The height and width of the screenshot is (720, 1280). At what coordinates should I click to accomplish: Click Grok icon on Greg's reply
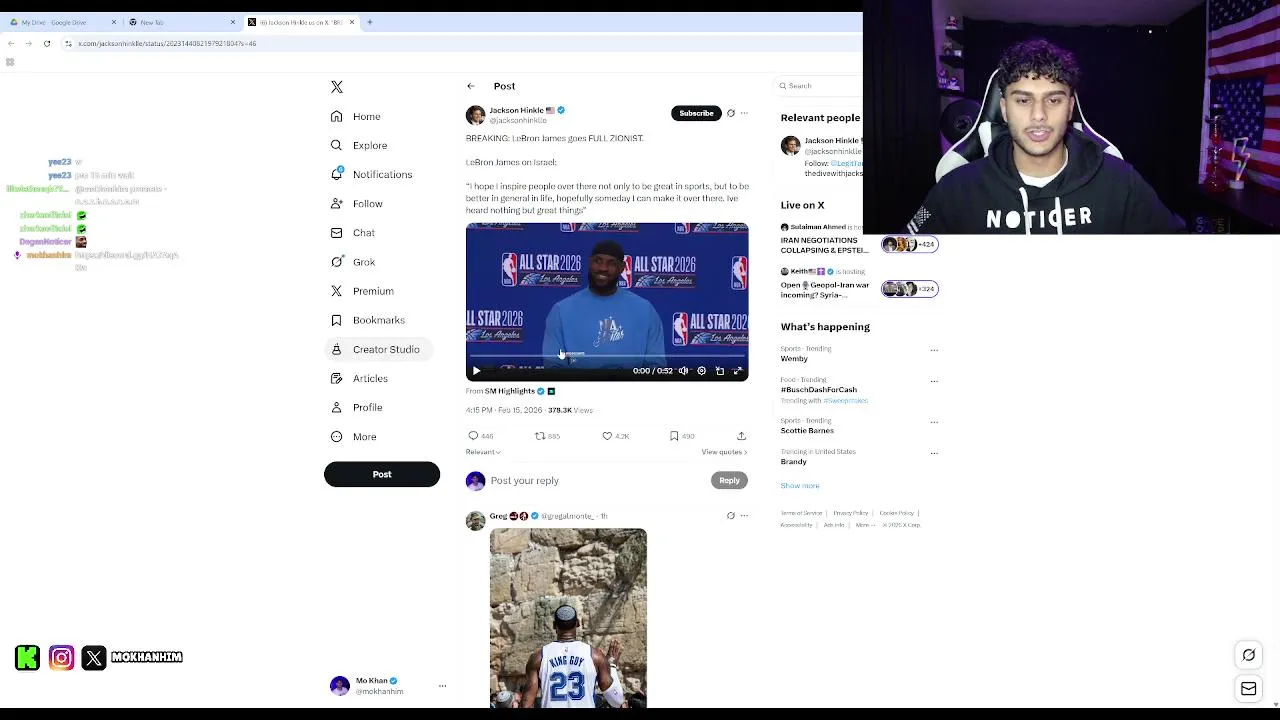click(731, 516)
